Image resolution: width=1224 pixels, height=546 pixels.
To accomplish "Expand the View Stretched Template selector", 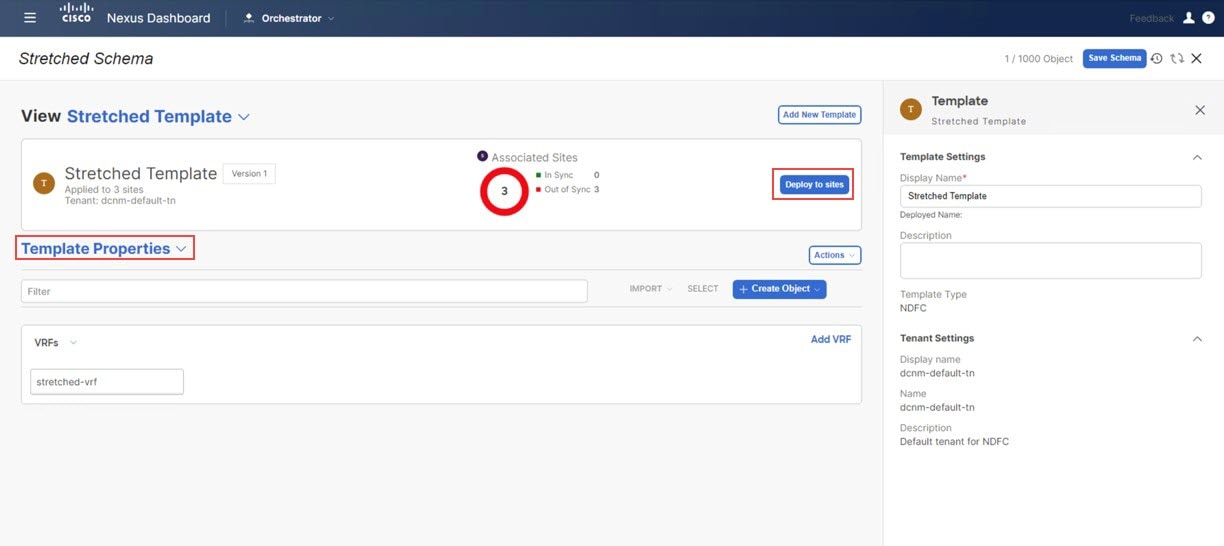I will point(158,117).
